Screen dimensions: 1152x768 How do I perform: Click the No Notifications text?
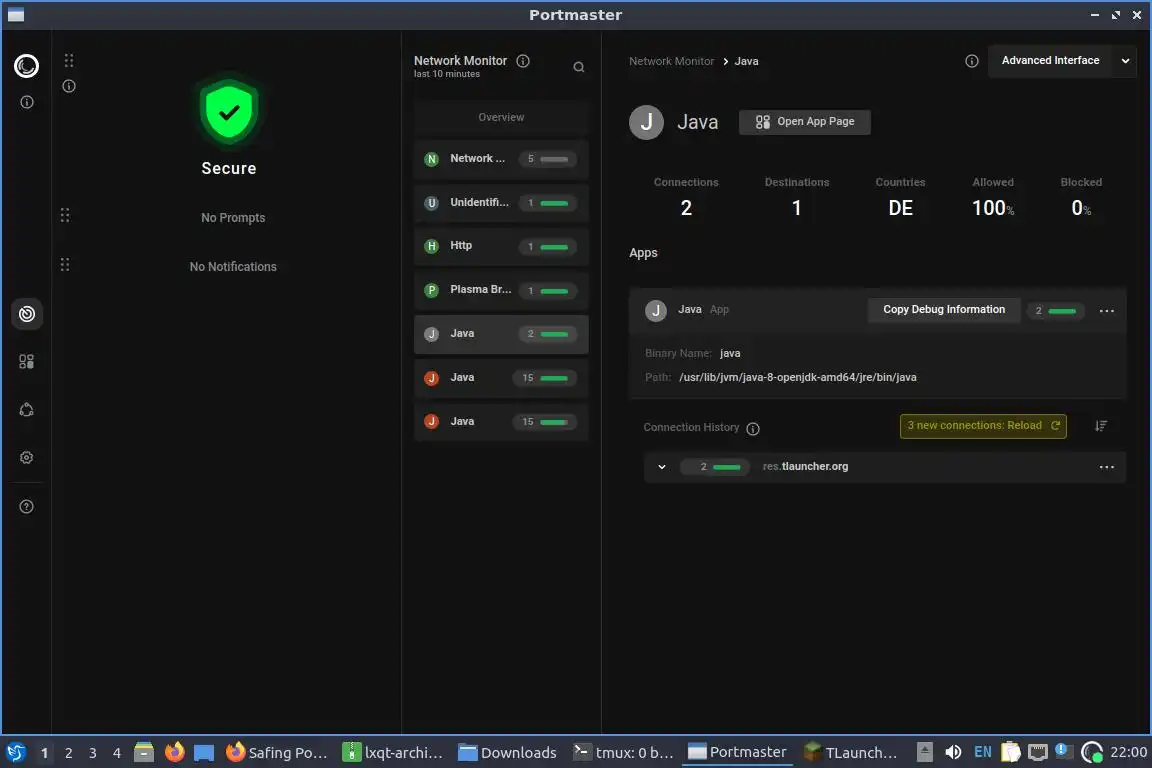[233, 268]
